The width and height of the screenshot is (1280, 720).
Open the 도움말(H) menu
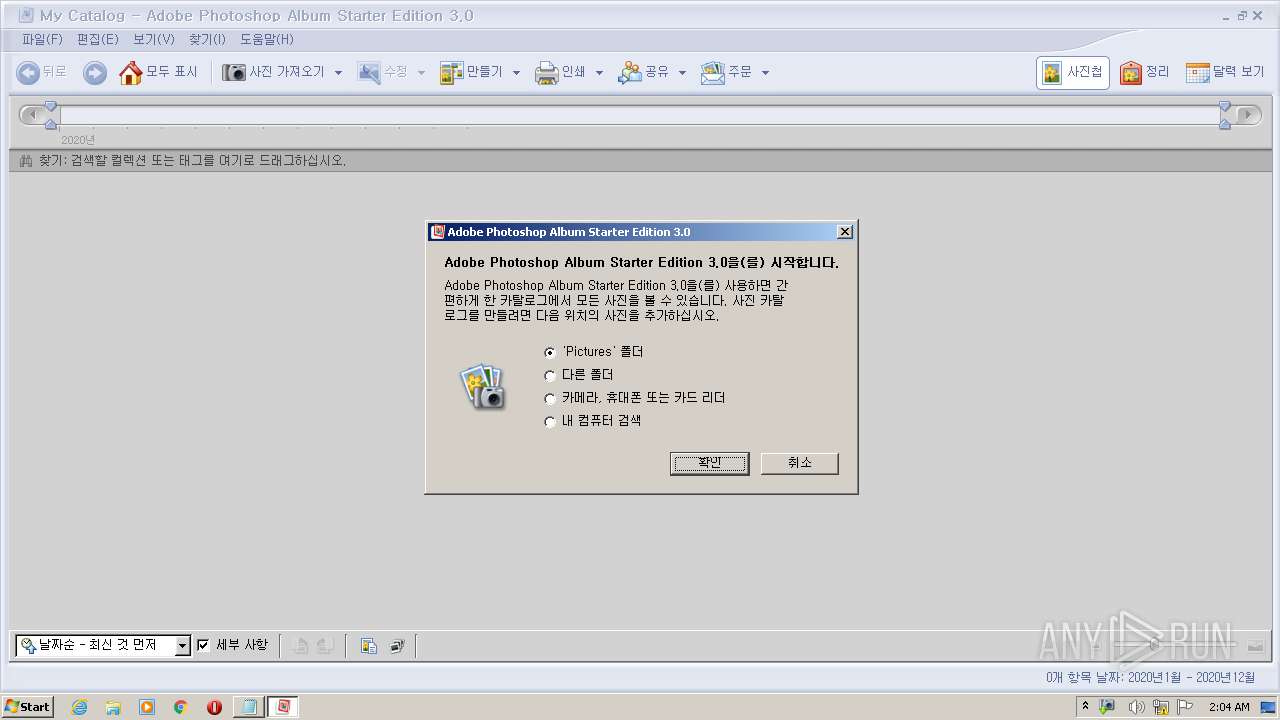267,39
